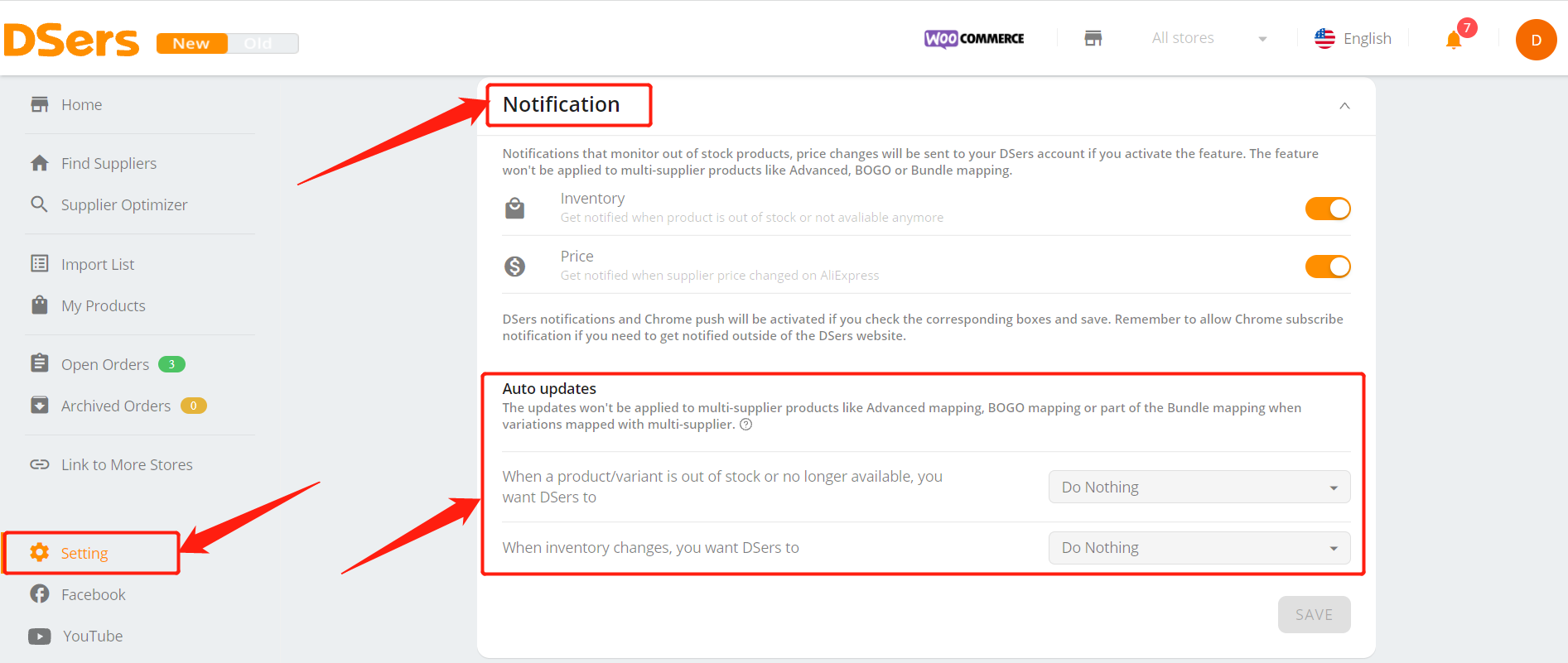Click the US flag language icon
The height and width of the screenshot is (663, 1568).
coord(1324,38)
